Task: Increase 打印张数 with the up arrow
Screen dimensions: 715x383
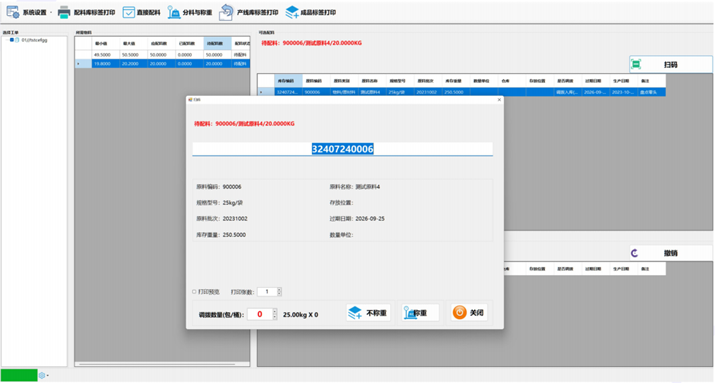Action: (x=280, y=290)
